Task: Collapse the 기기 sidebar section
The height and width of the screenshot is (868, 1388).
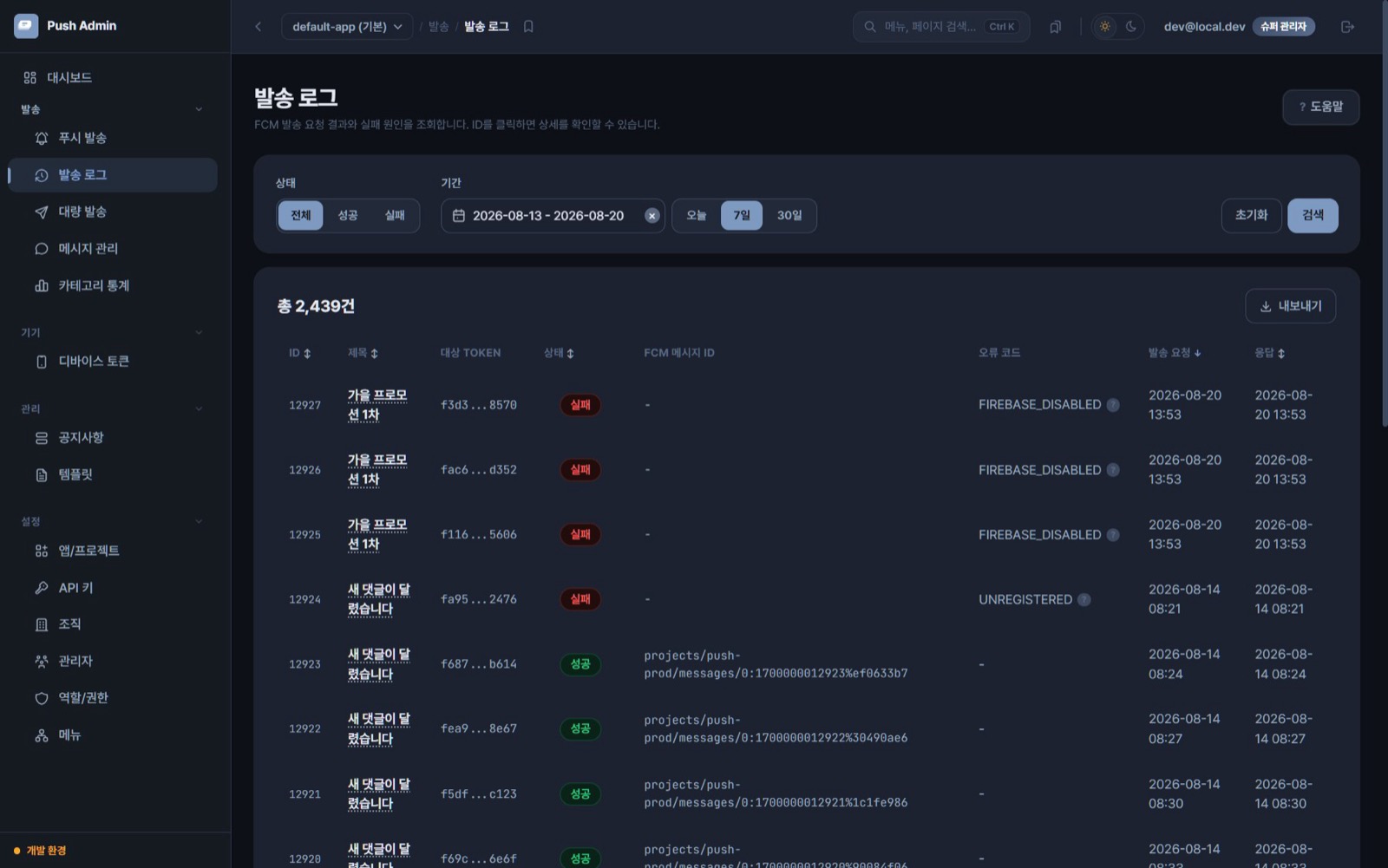Action: [x=199, y=332]
